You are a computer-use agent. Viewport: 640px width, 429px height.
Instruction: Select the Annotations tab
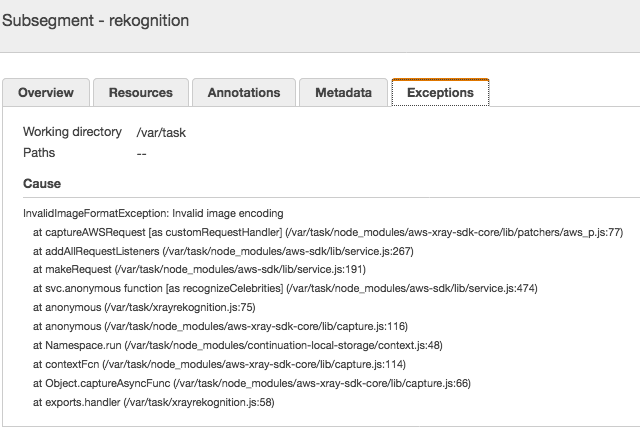pyautogui.click(x=244, y=93)
